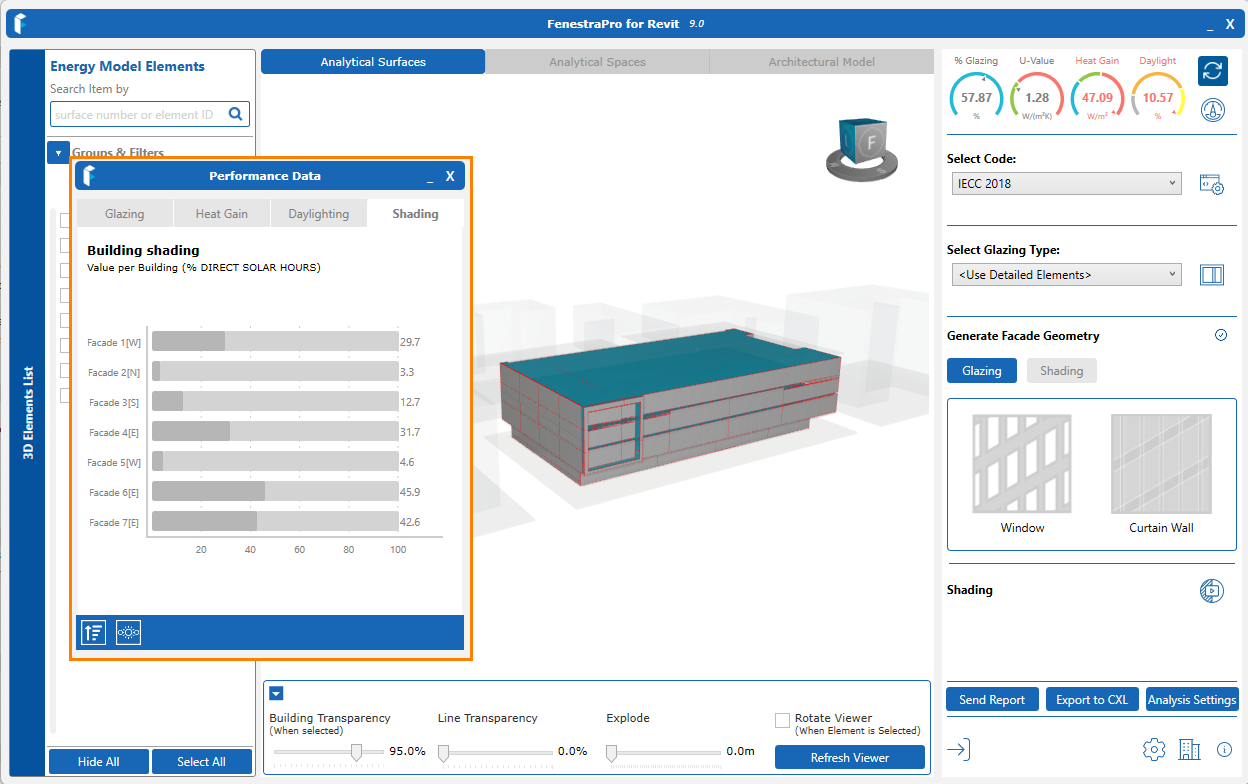Screen dimensions: 1248x784
Task: Click the Shading section play icon
Action: tap(1211, 590)
